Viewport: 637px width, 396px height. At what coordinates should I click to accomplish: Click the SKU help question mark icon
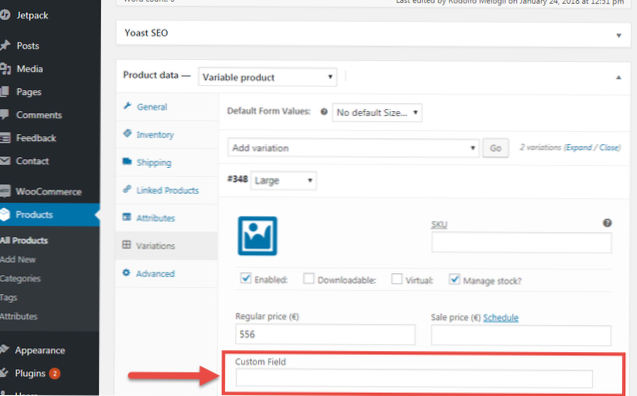[607, 223]
